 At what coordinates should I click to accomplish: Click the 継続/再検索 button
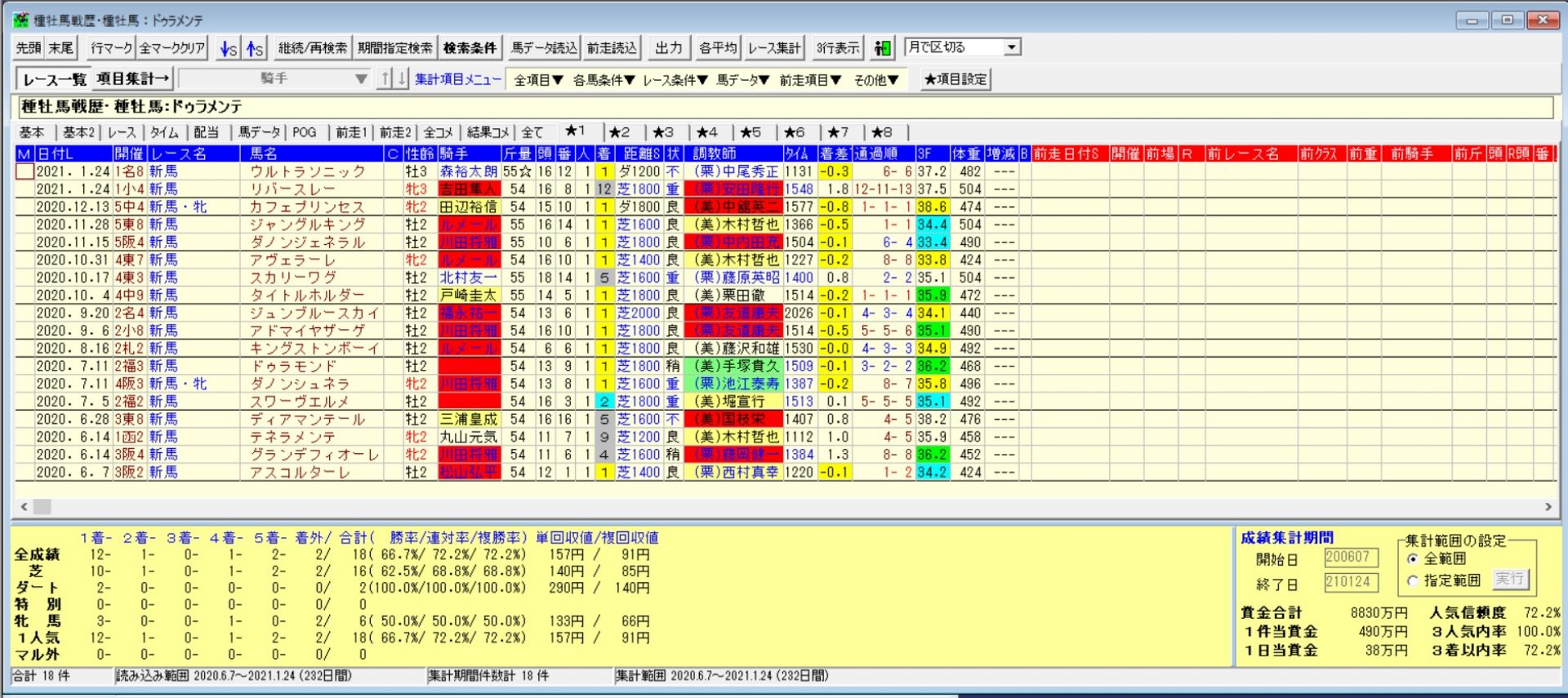pyautogui.click(x=312, y=48)
